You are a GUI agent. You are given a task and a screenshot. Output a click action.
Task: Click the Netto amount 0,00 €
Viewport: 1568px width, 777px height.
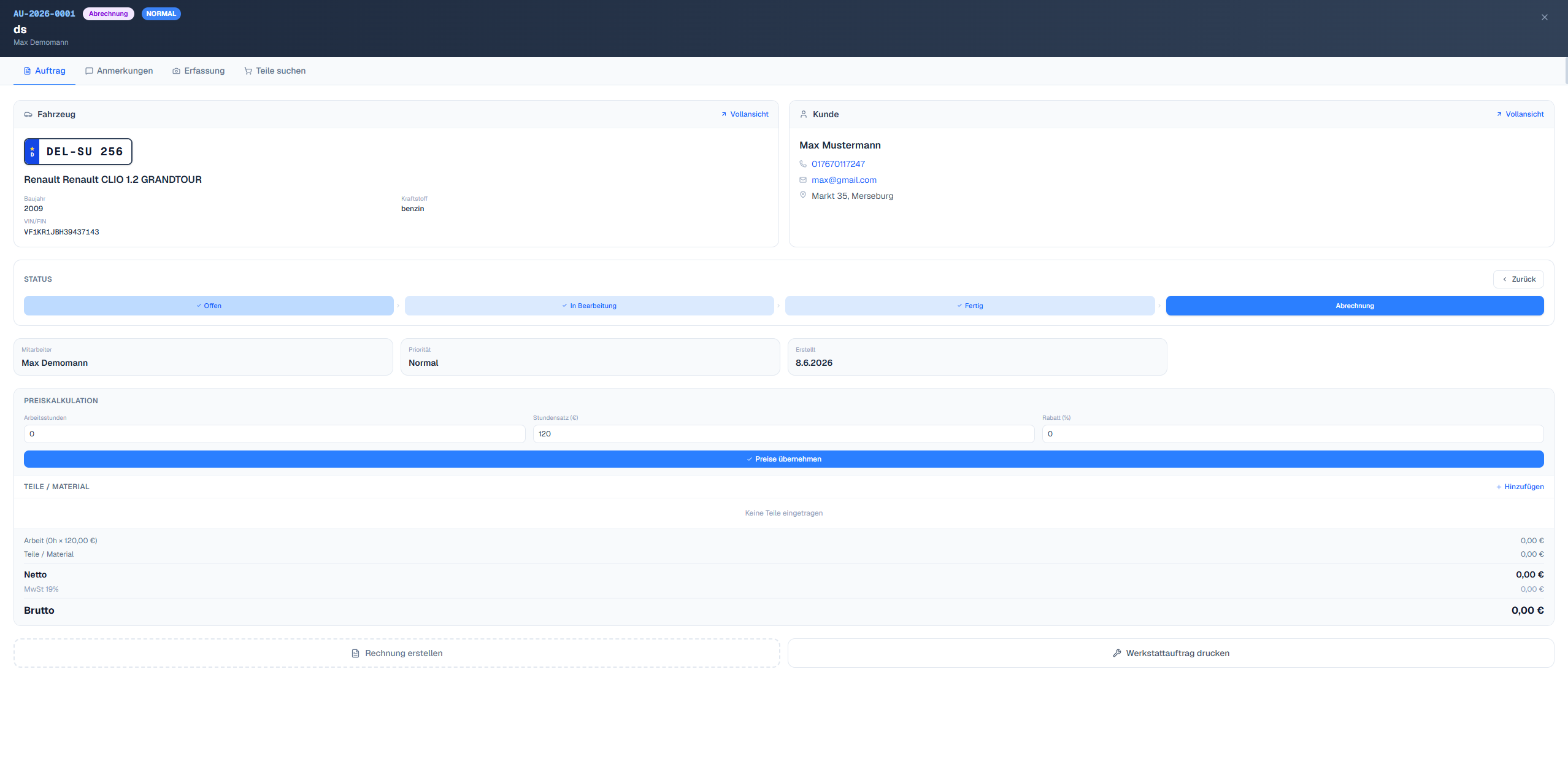click(x=1529, y=574)
